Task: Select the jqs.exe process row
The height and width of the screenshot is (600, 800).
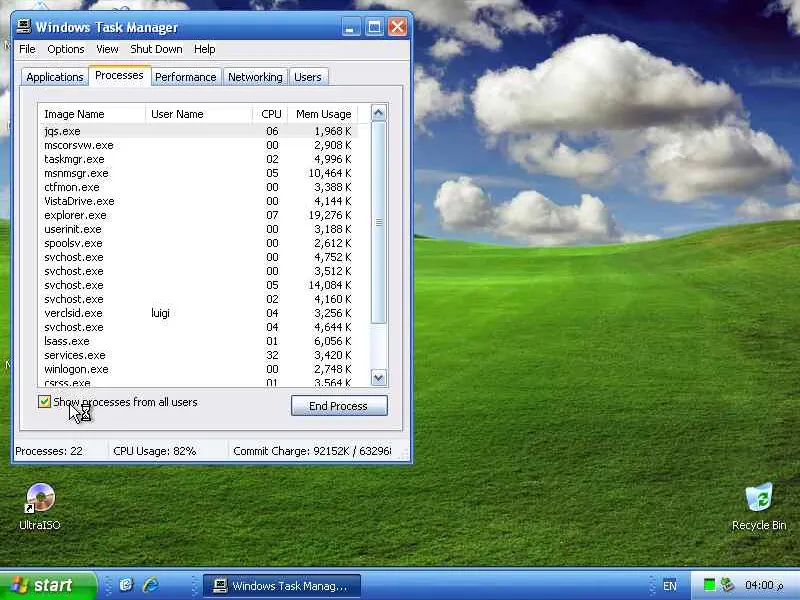Action: click(x=198, y=131)
